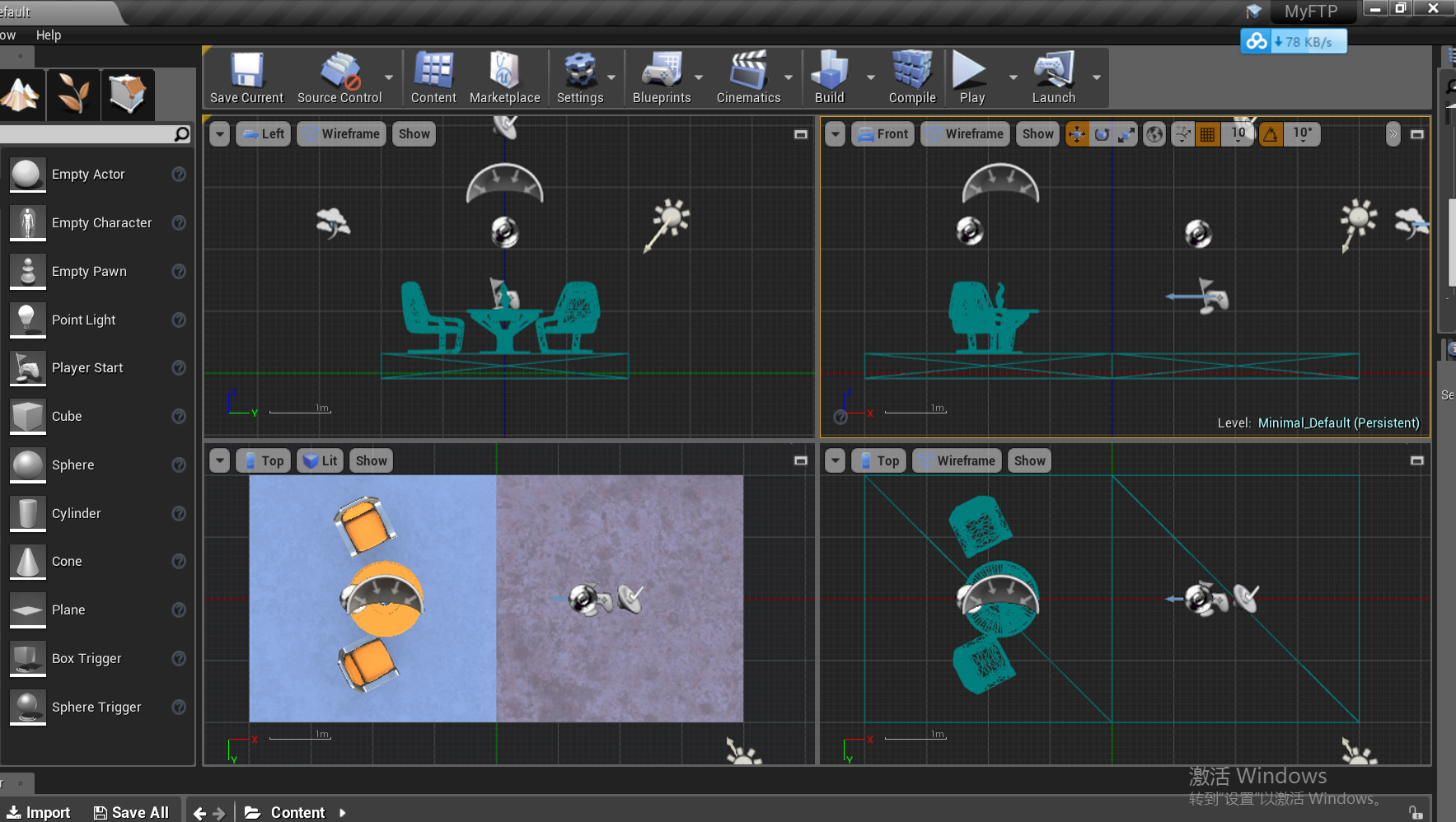
Task: Select the Rotate transform tool
Action: coord(1103,133)
